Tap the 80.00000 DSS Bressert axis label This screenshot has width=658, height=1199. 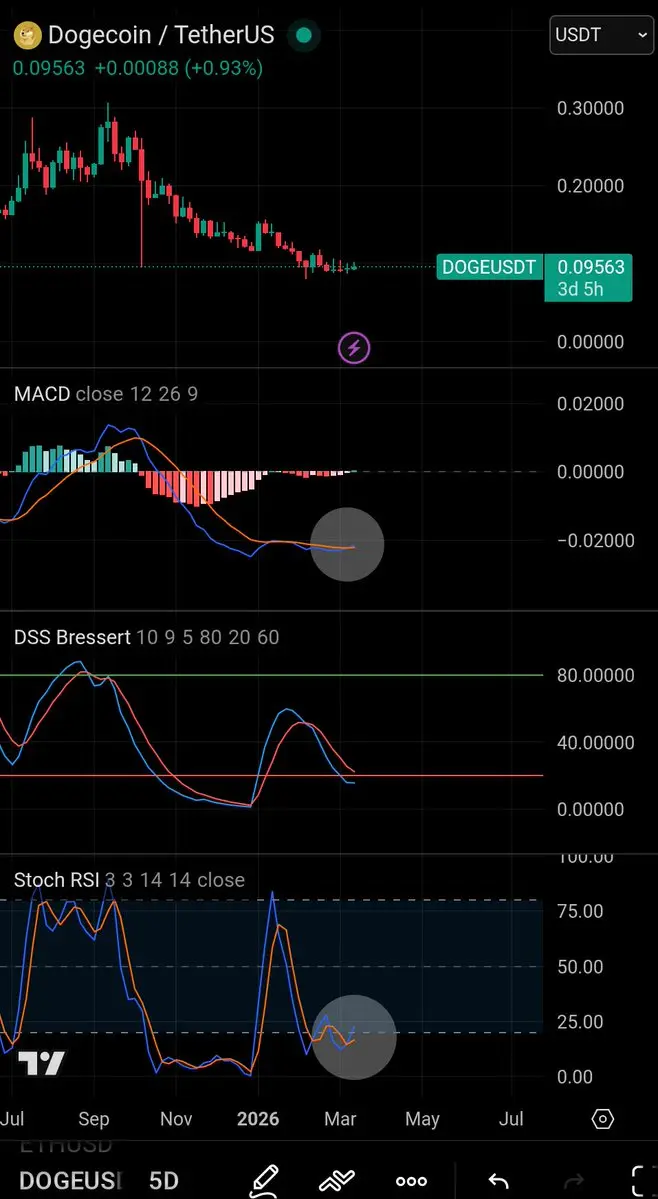point(596,675)
